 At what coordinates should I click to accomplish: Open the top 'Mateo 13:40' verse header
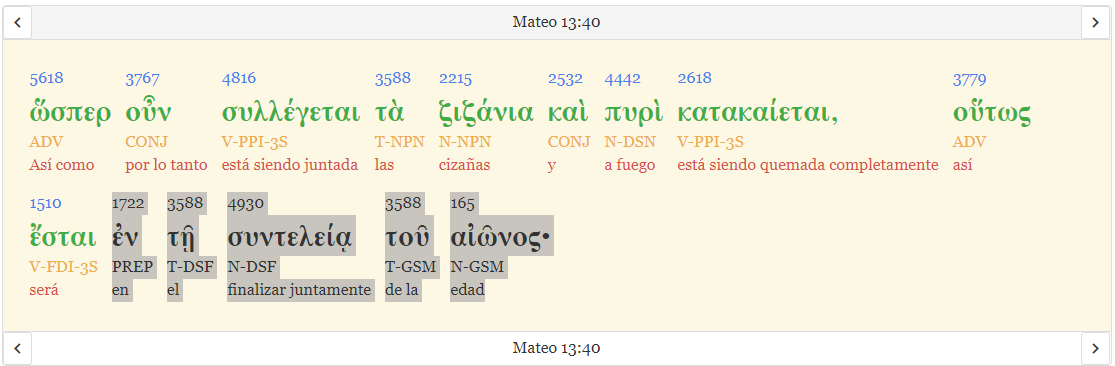(x=556, y=23)
